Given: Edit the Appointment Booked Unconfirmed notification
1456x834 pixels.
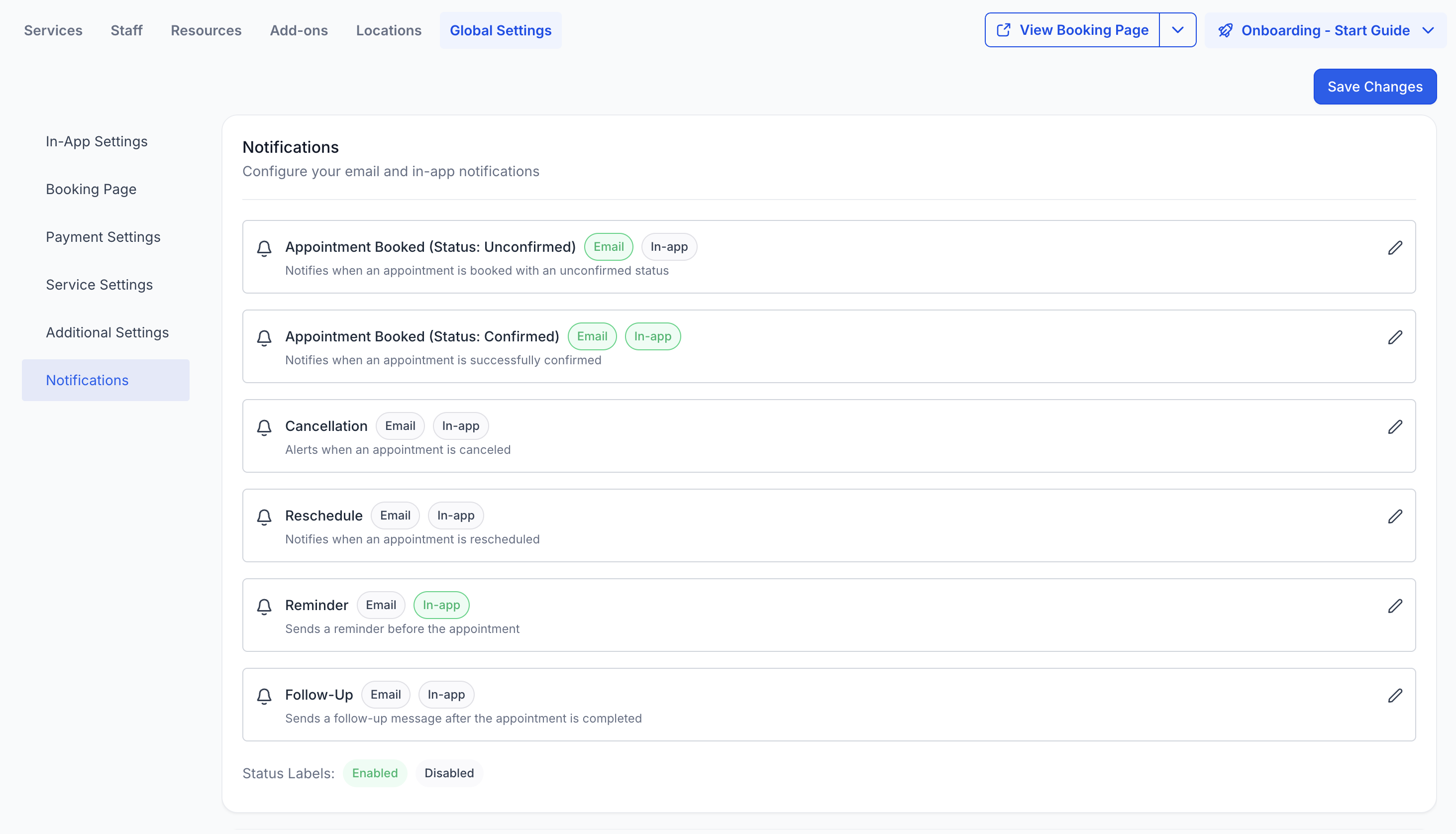Looking at the screenshot, I should point(1395,247).
